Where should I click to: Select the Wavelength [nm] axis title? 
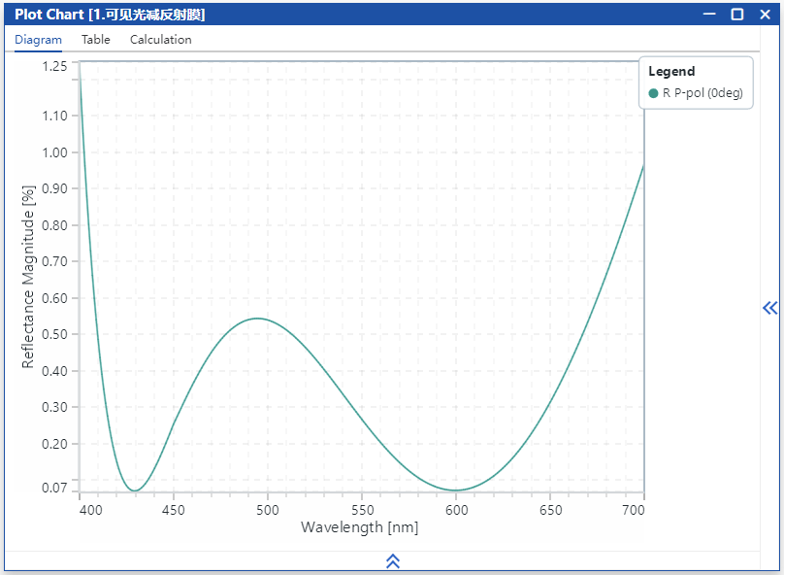(359, 528)
